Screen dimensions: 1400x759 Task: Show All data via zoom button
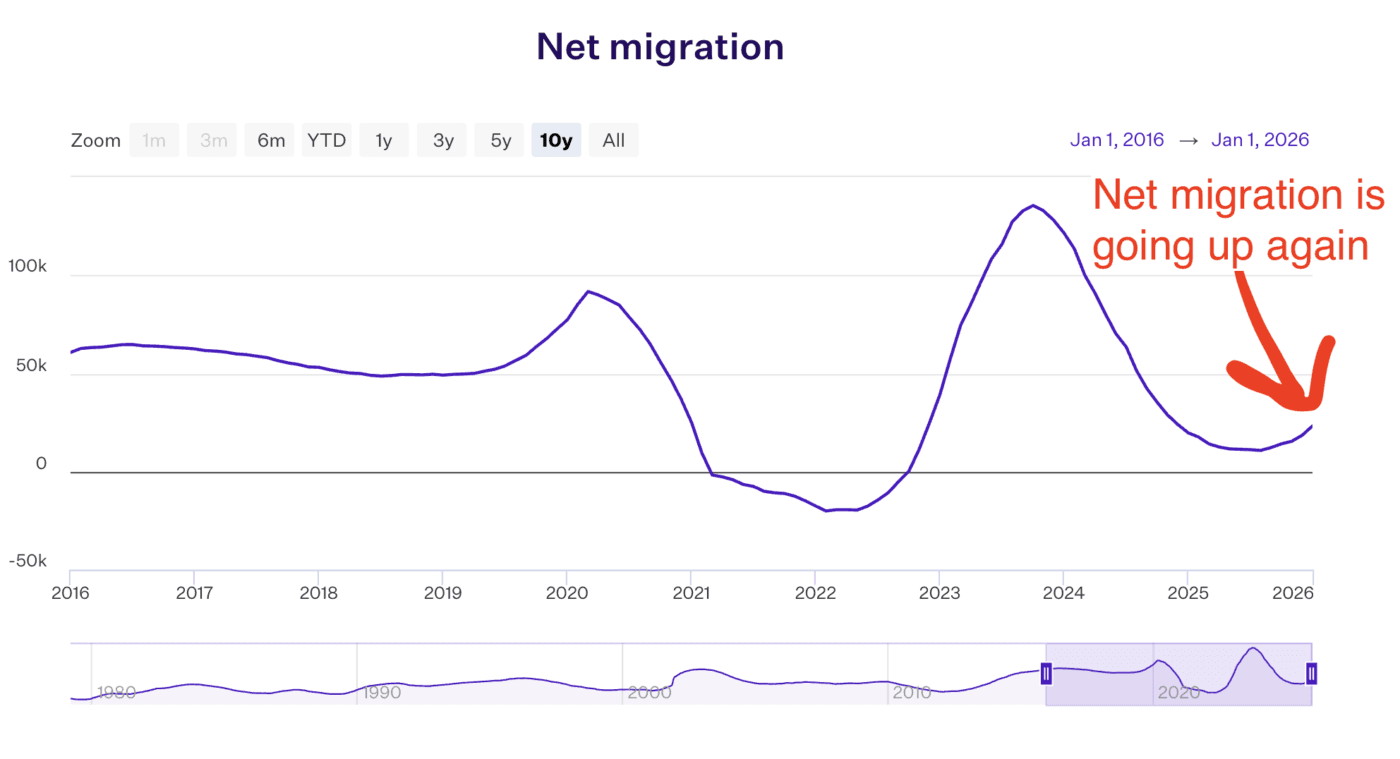click(613, 140)
